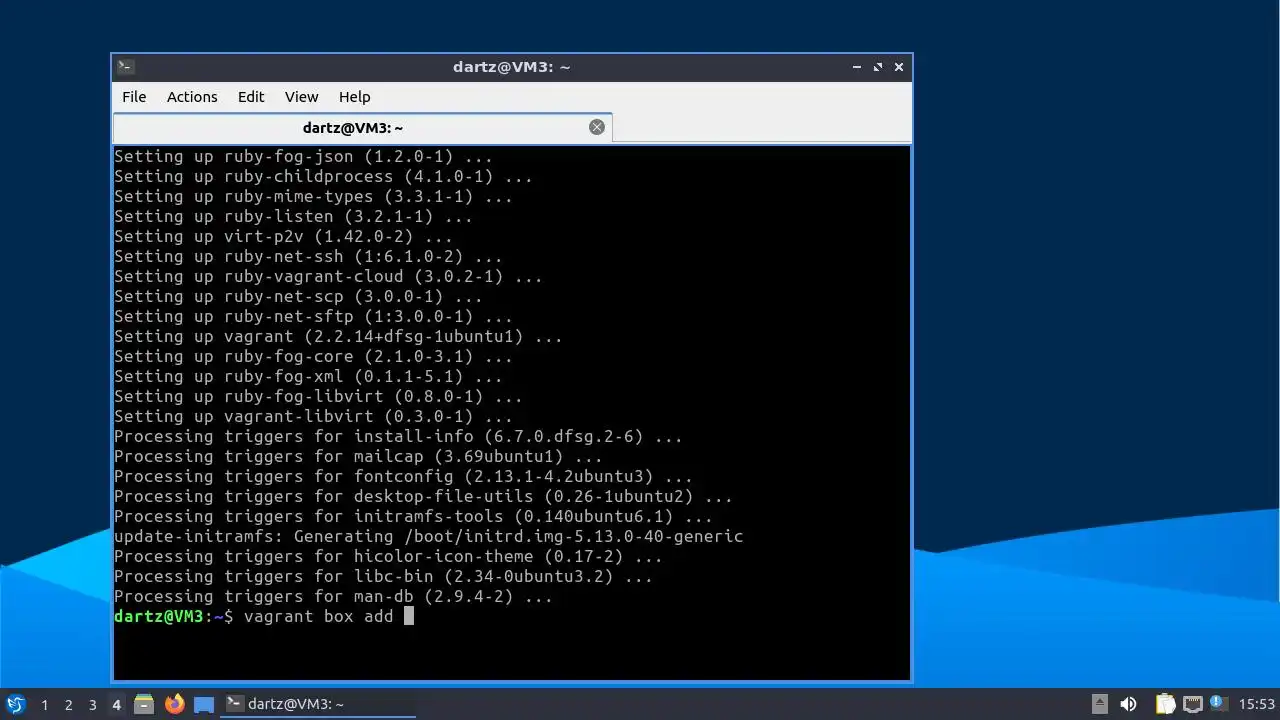Open the file manager from panel
Image resolution: width=1280 pixels, height=720 pixels.
tap(144, 704)
